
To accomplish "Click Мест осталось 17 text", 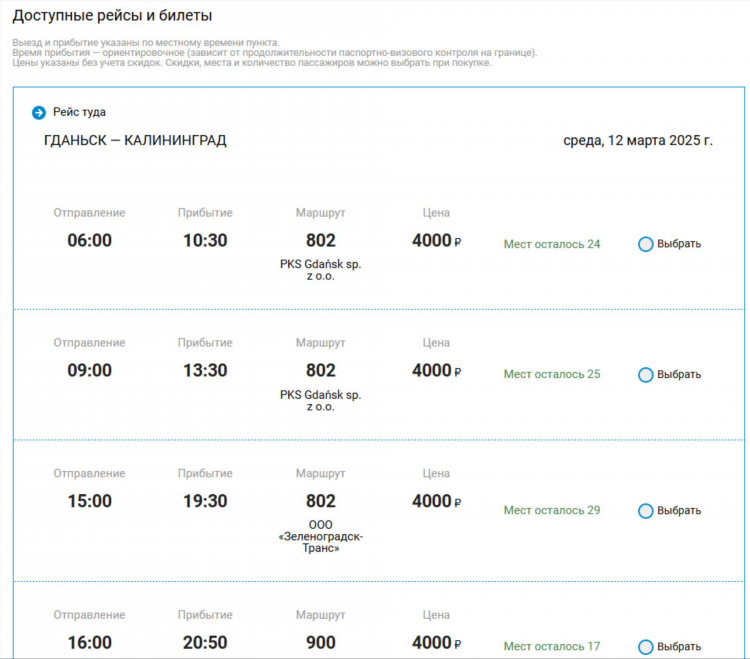I will click(x=551, y=647).
